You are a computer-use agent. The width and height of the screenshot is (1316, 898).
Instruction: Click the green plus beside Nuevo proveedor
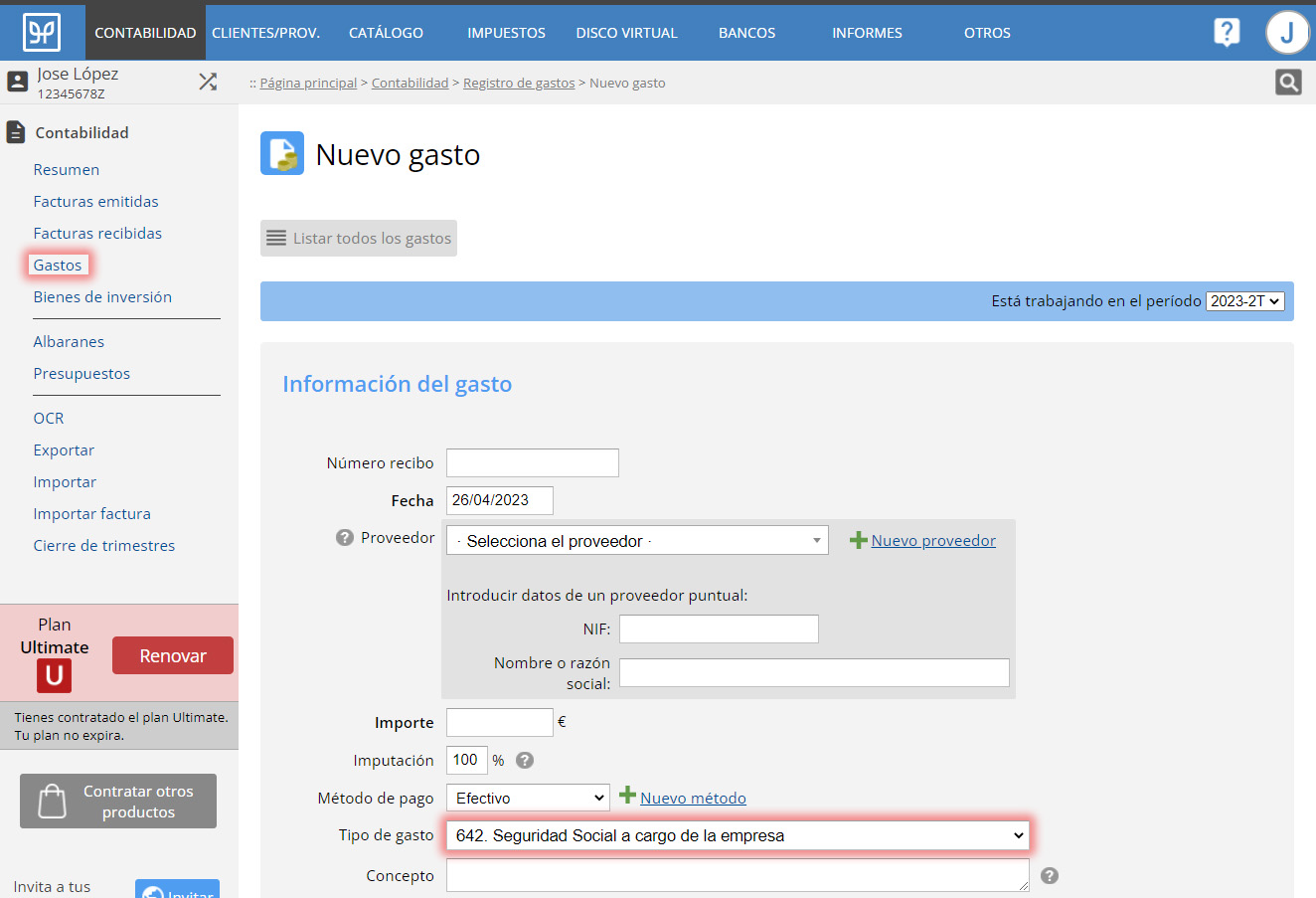coord(859,540)
